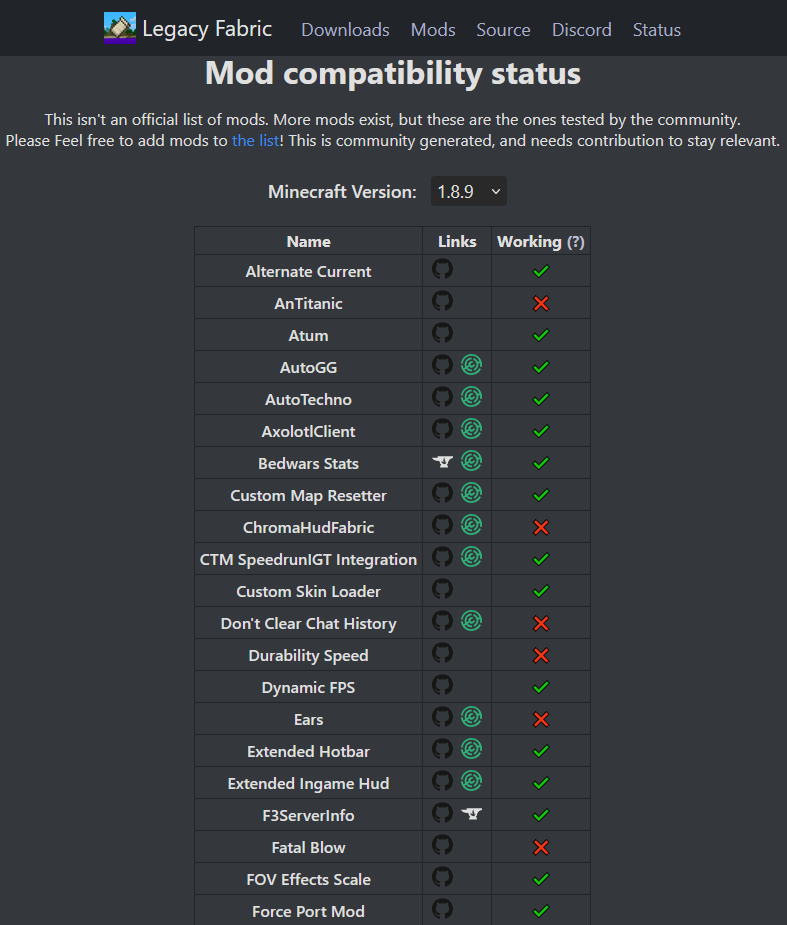
Task: Open the GitHub repository for AnTitanic
Action: [x=442, y=301]
